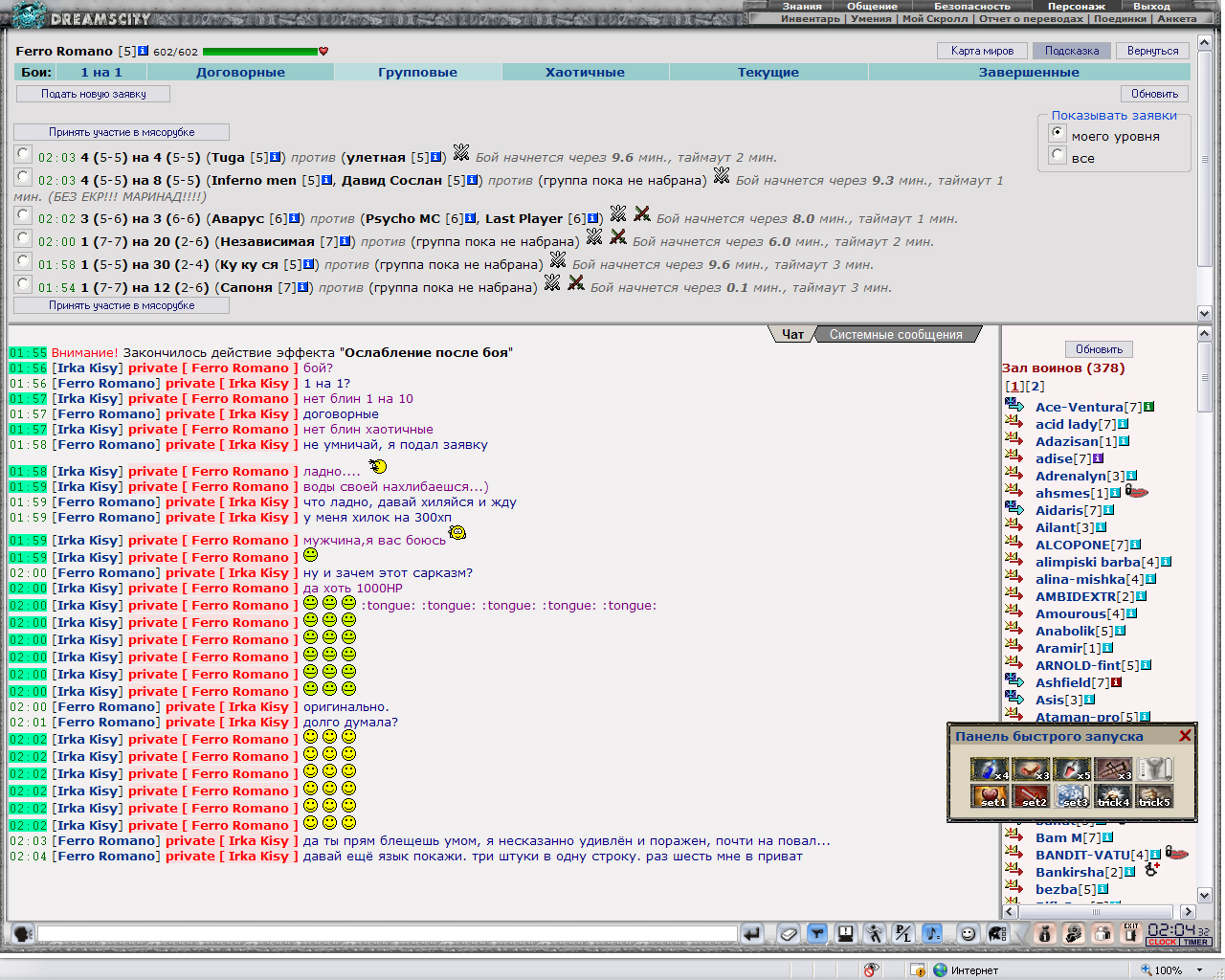Open the smiley emoticon picker in chat toolbar

(x=969, y=934)
